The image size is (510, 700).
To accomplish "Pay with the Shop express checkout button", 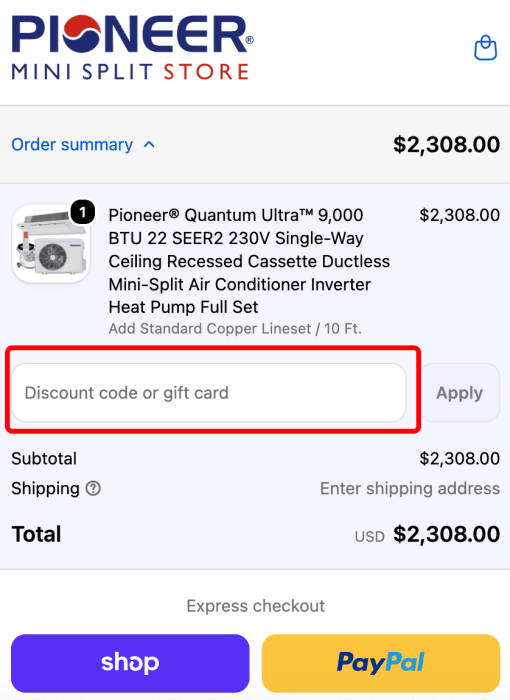I will point(130,663).
